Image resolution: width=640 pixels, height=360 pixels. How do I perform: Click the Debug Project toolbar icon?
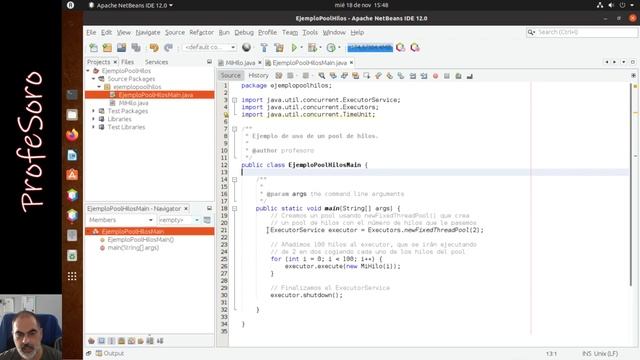pyautogui.click(x=312, y=47)
